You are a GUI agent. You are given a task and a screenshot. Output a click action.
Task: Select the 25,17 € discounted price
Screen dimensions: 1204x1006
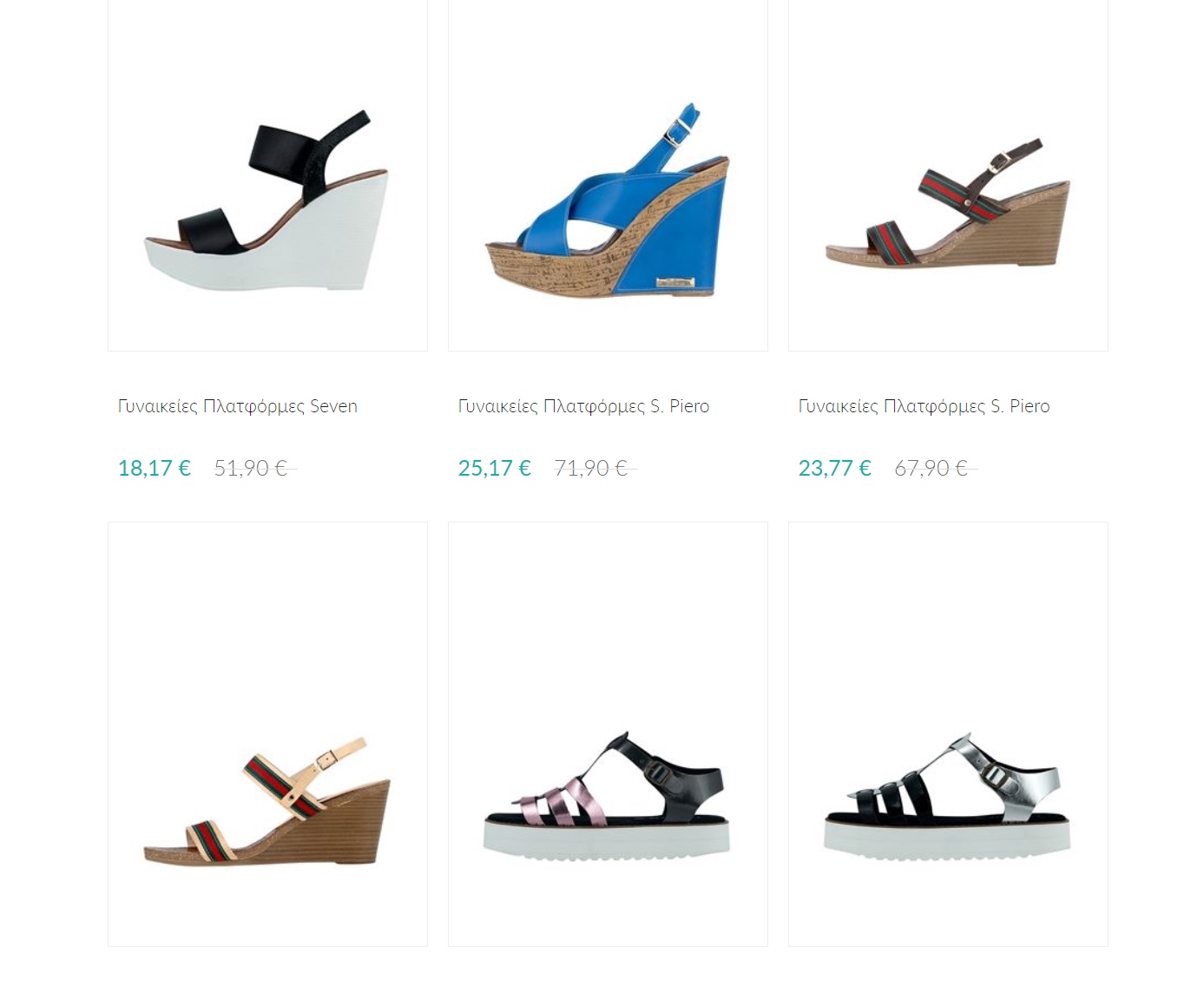click(495, 468)
